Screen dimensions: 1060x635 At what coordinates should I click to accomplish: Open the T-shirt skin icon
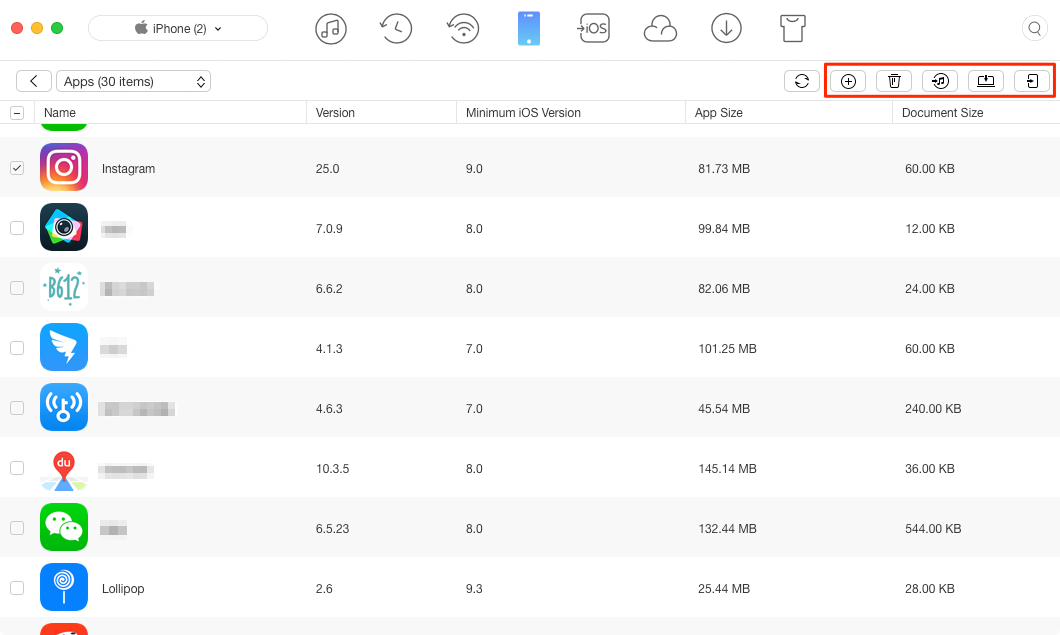792,29
